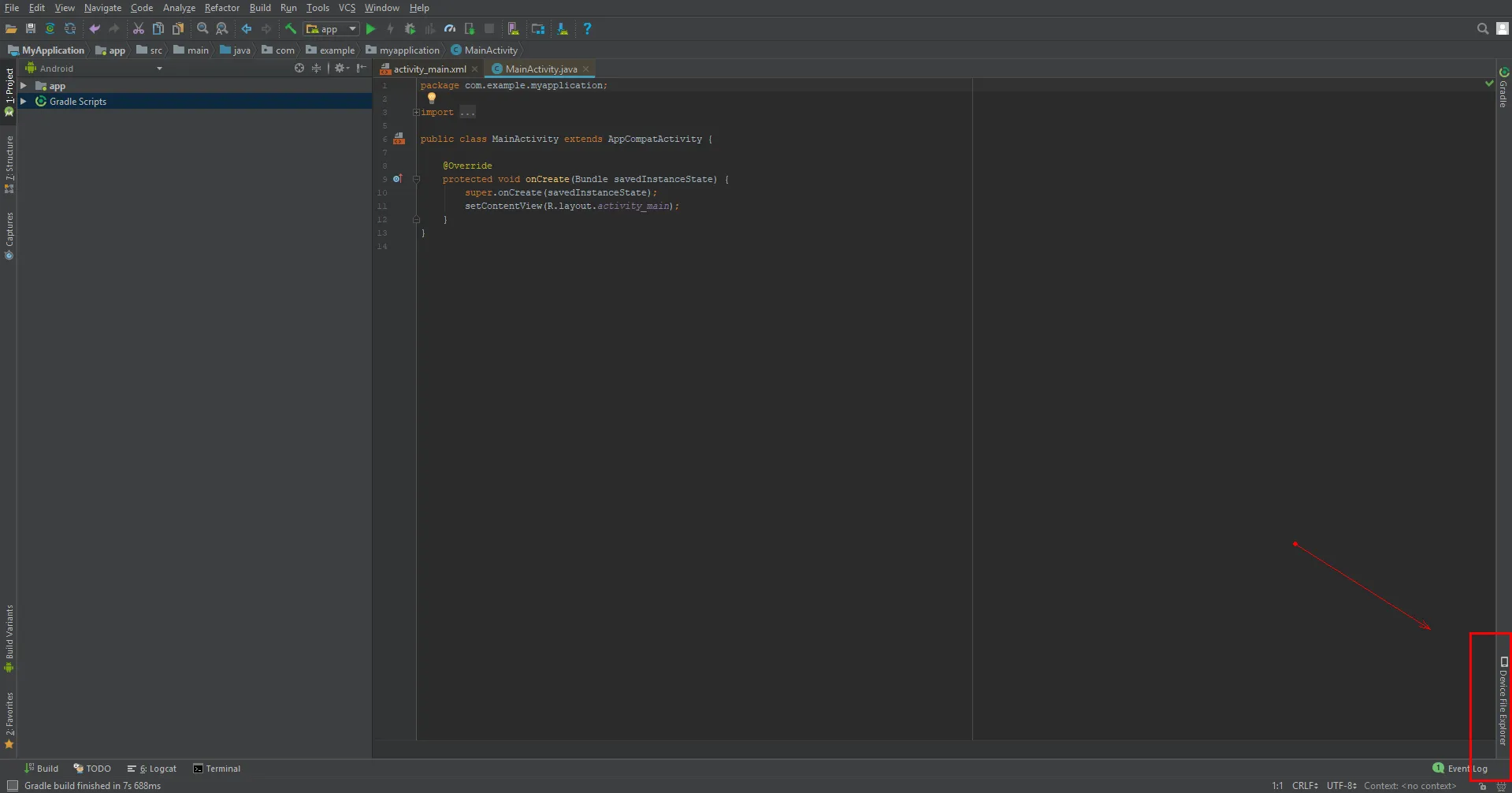Change the UTF-8 file encoding
The height and width of the screenshot is (793, 1512).
tap(1341, 786)
